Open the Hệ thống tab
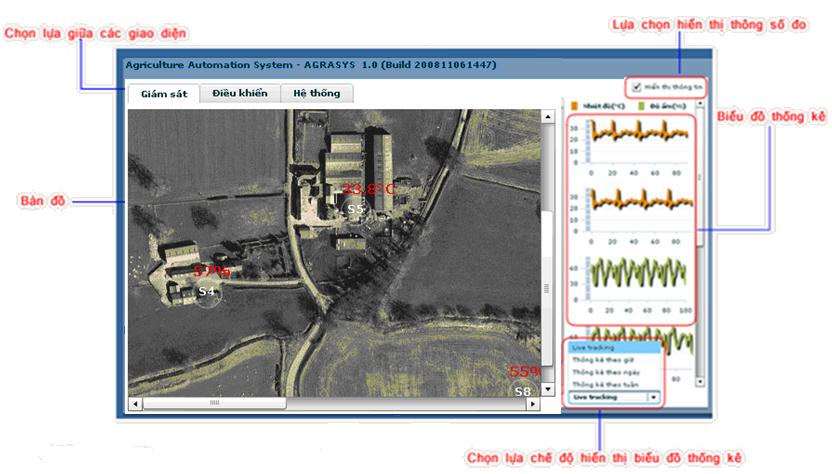Screen dimensions: 832x474 tap(316, 94)
